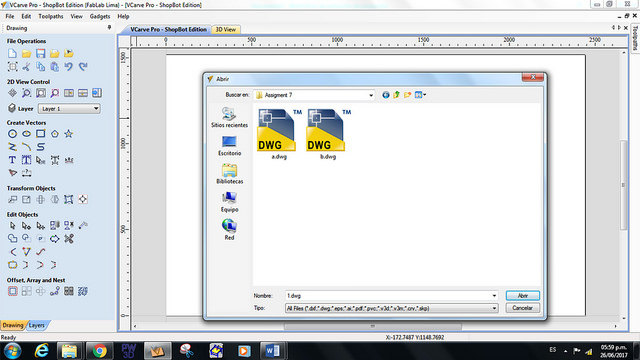Open the Toolpaths menu
Screen dimensions: 640x360
click(x=51, y=16)
